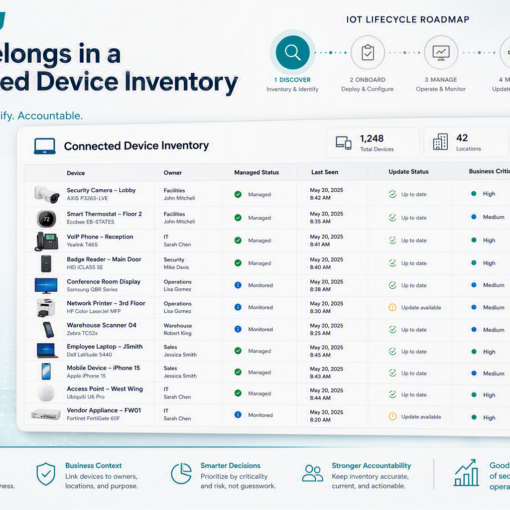The width and height of the screenshot is (510, 510).
Task: Click the laptop icon beside Connected Device Inventory
Action: 45,146
